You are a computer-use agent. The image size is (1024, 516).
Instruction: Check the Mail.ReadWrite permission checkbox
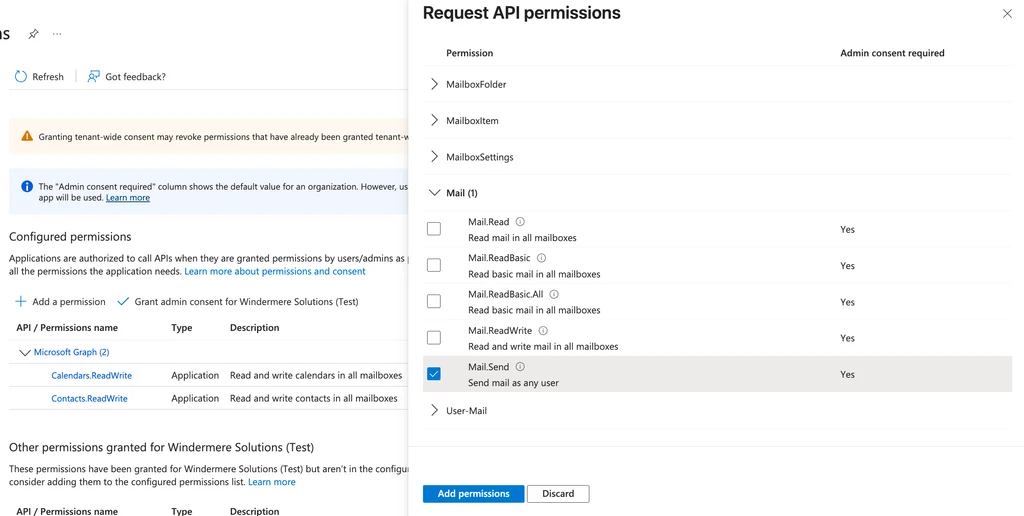coord(434,338)
